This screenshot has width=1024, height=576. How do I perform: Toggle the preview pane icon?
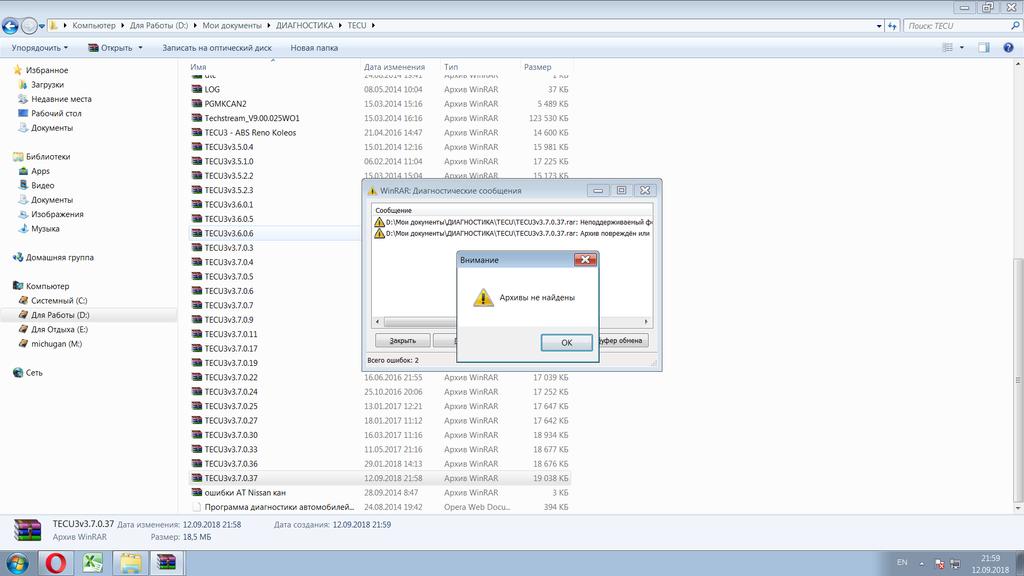tap(983, 47)
